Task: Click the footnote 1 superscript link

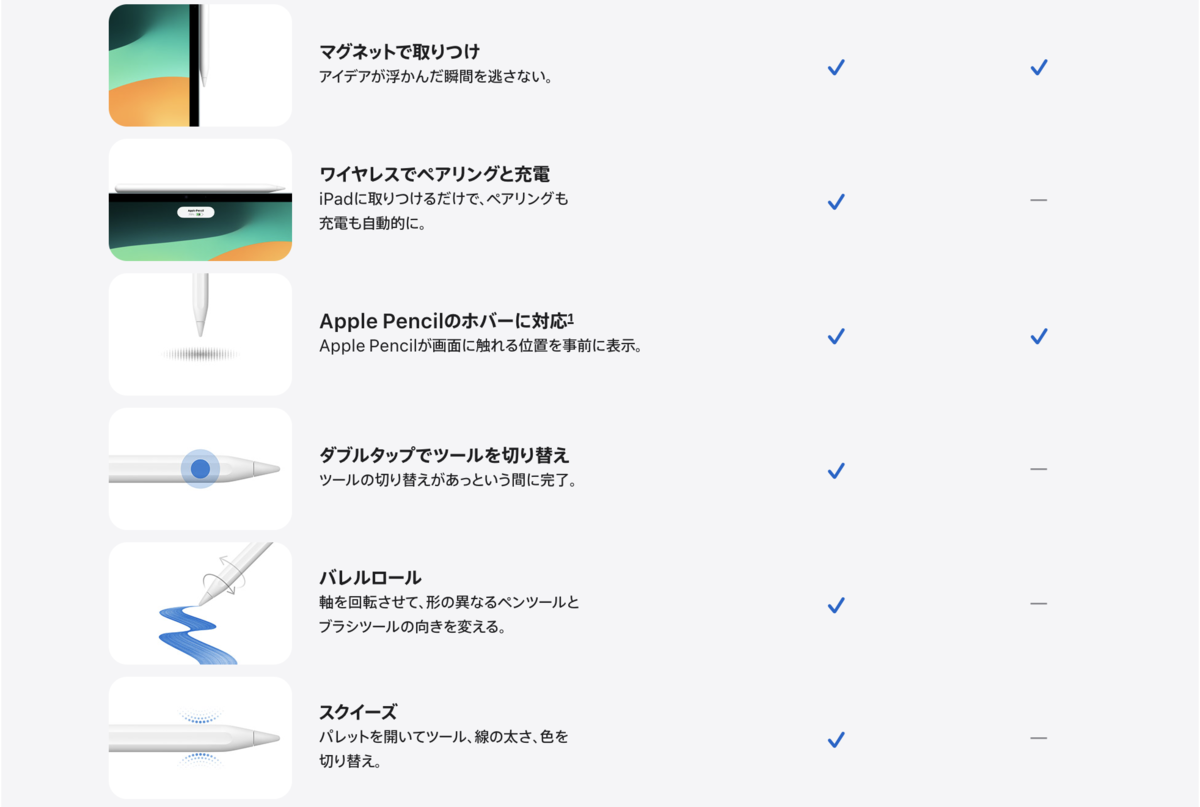Action: point(571,318)
